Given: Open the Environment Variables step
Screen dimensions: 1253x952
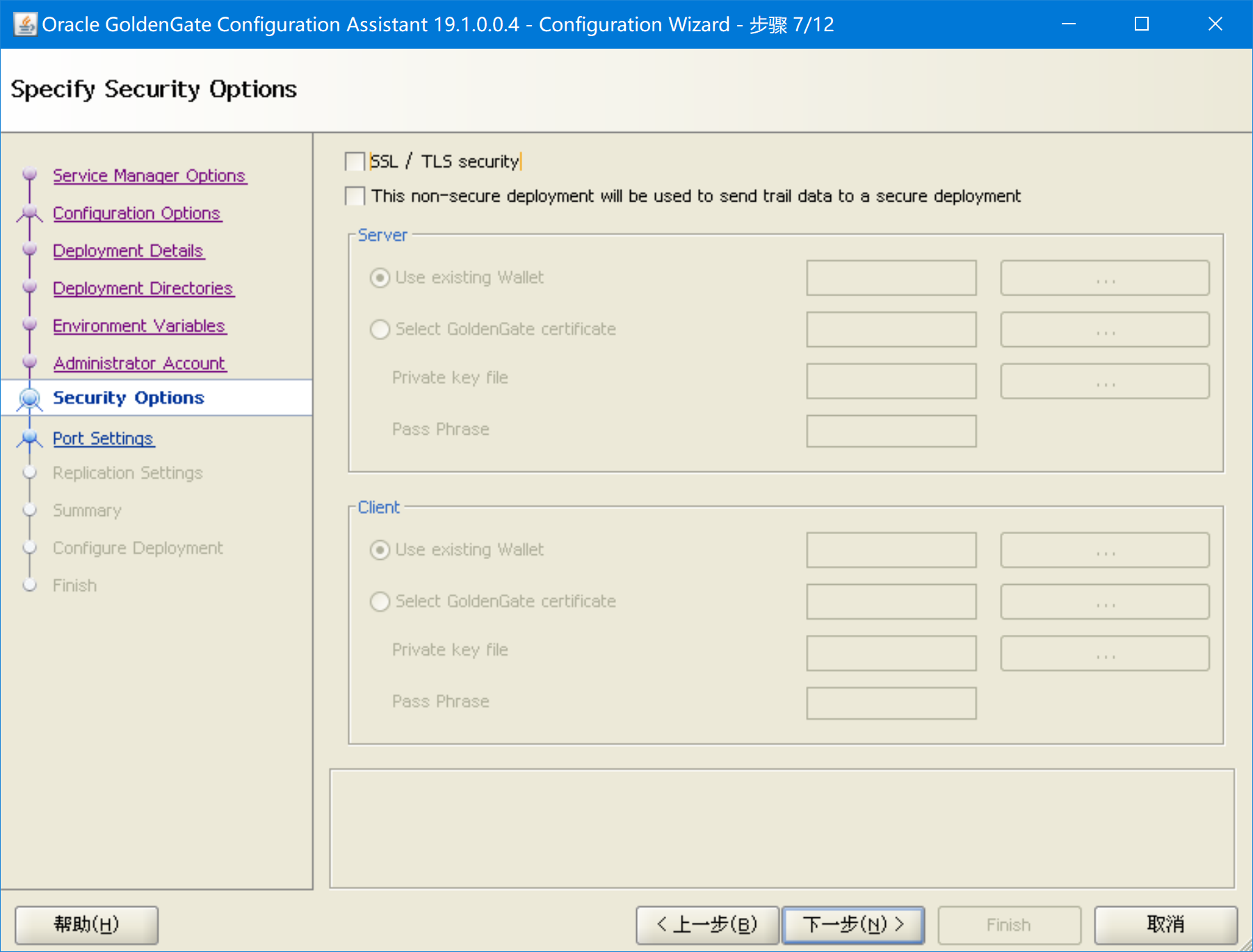Looking at the screenshot, I should pyautogui.click(x=140, y=325).
